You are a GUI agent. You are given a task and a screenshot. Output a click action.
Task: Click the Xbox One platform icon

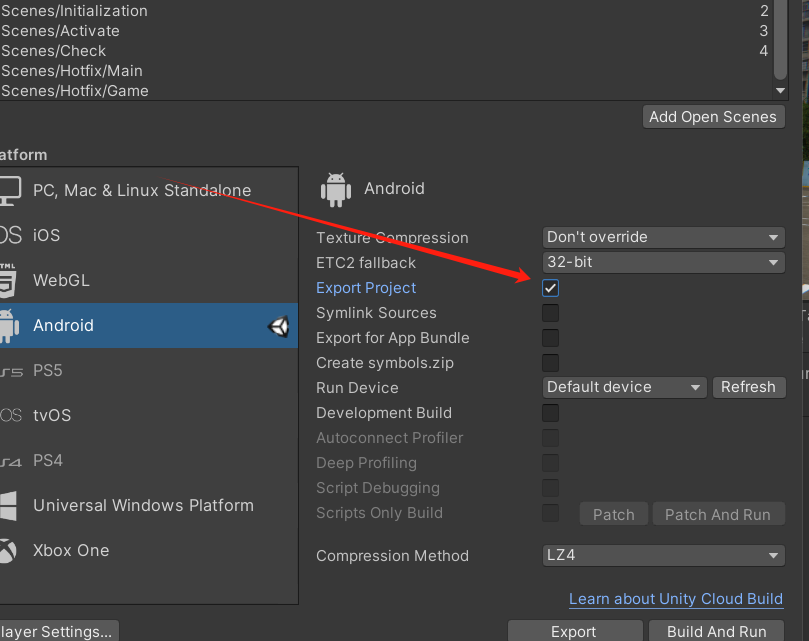[8, 550]
